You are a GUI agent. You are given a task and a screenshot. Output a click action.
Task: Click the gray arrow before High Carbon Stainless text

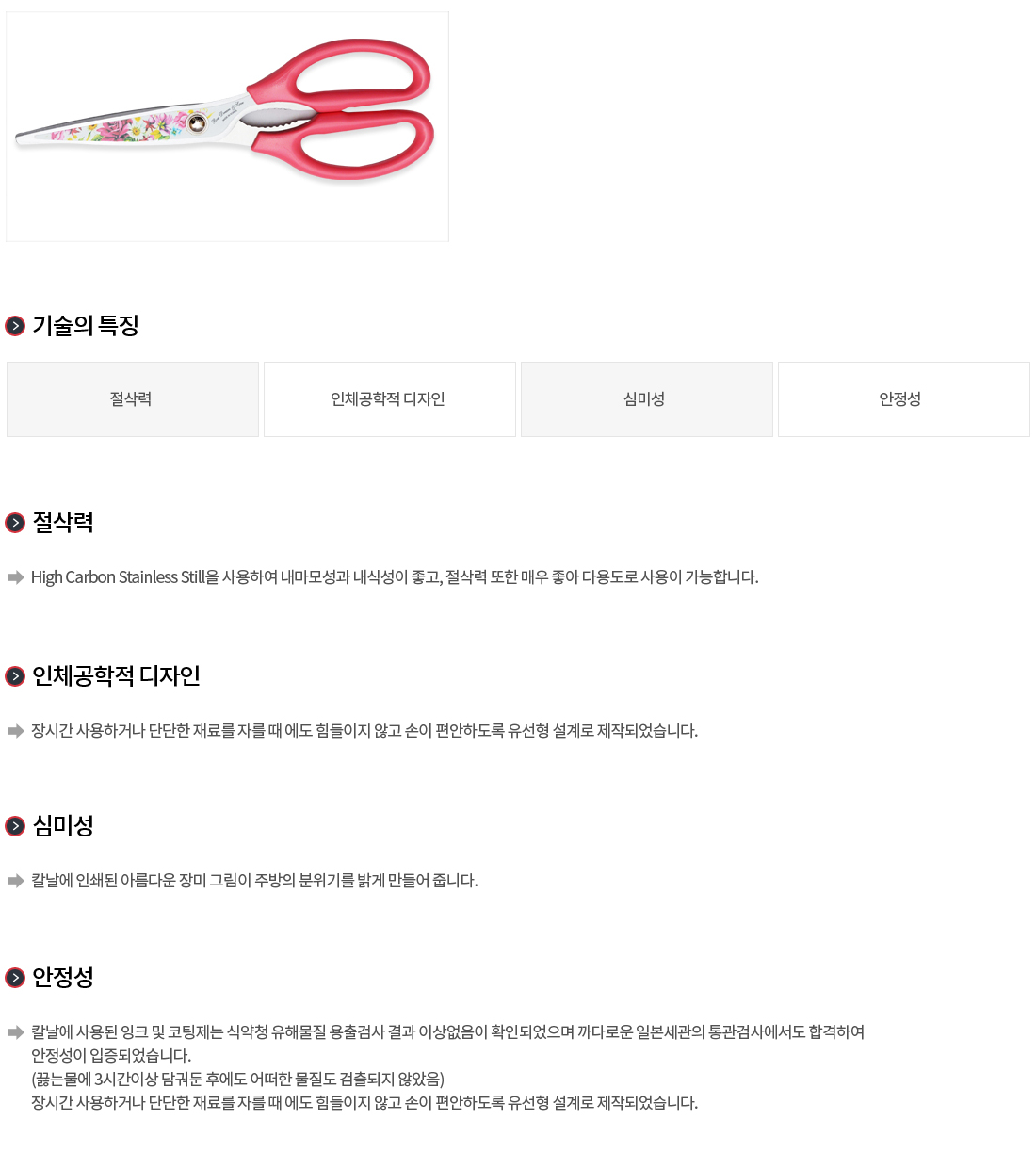click(x=15, y=577)
